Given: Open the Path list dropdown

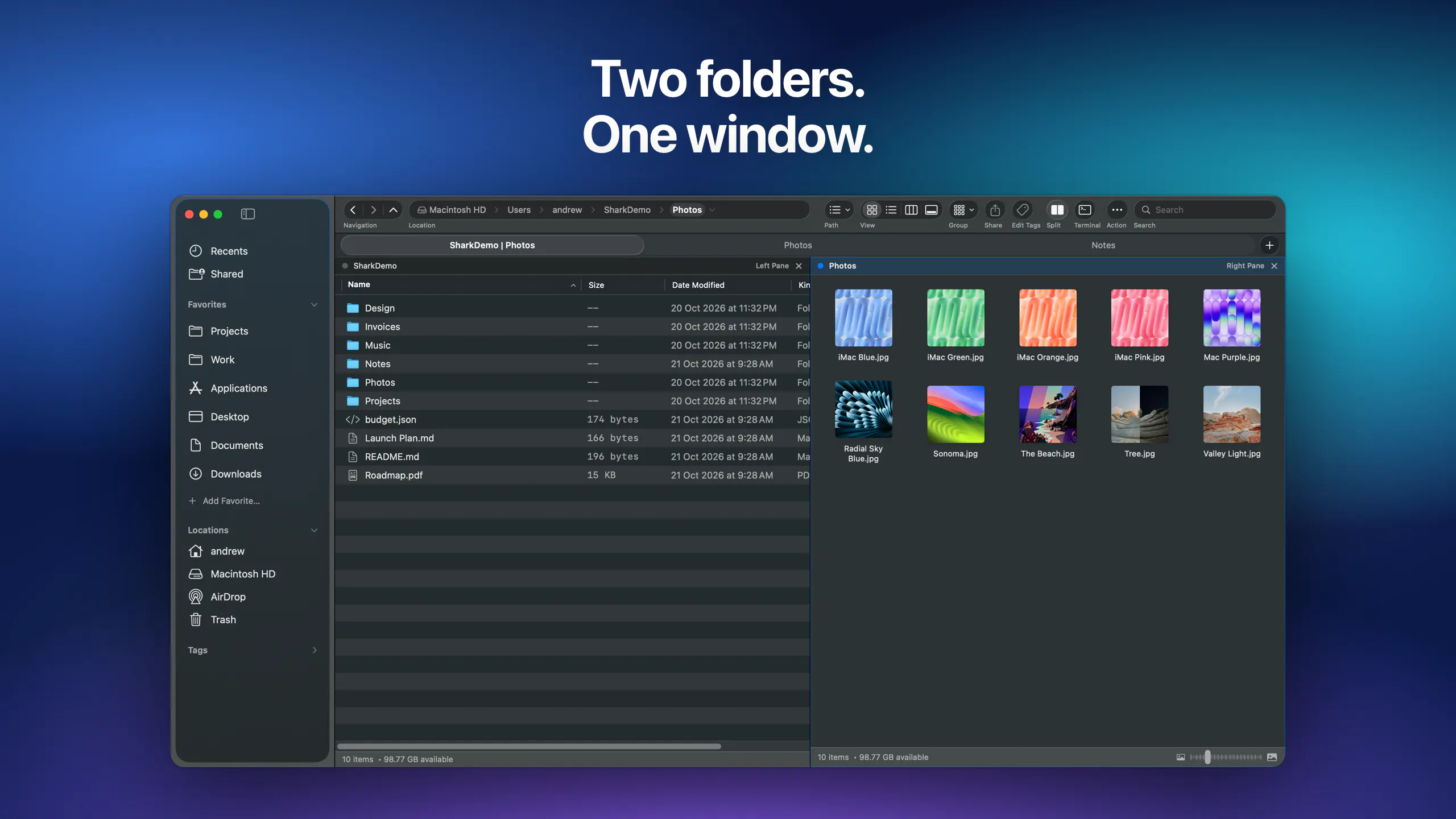Looking at the screenshot, I should [839, 210].
